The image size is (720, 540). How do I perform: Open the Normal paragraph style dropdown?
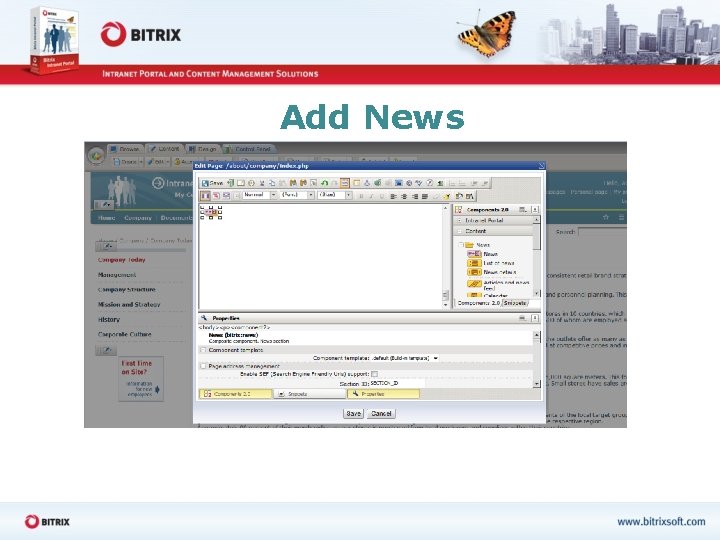pyautogui.click(x=260, y=195)
